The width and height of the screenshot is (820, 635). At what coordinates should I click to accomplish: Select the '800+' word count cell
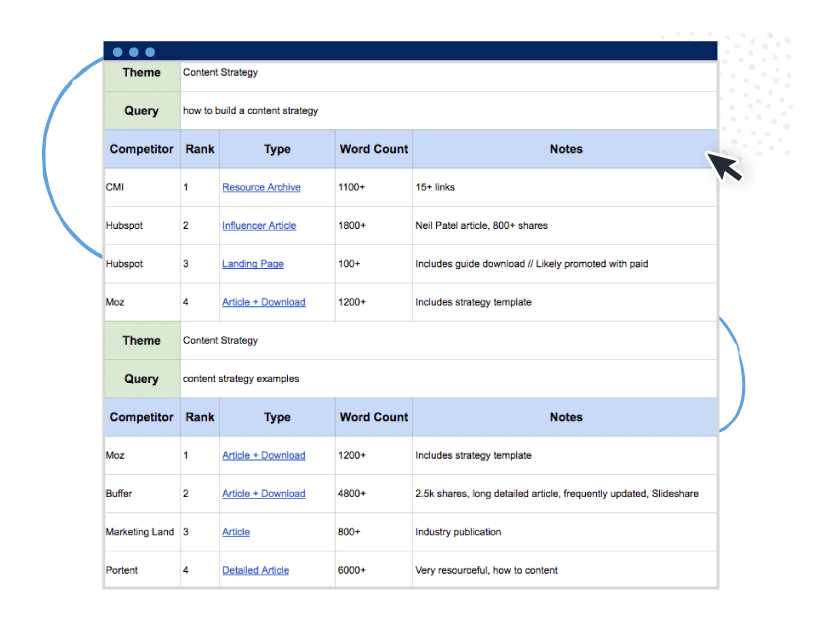(x=374, y=532)
